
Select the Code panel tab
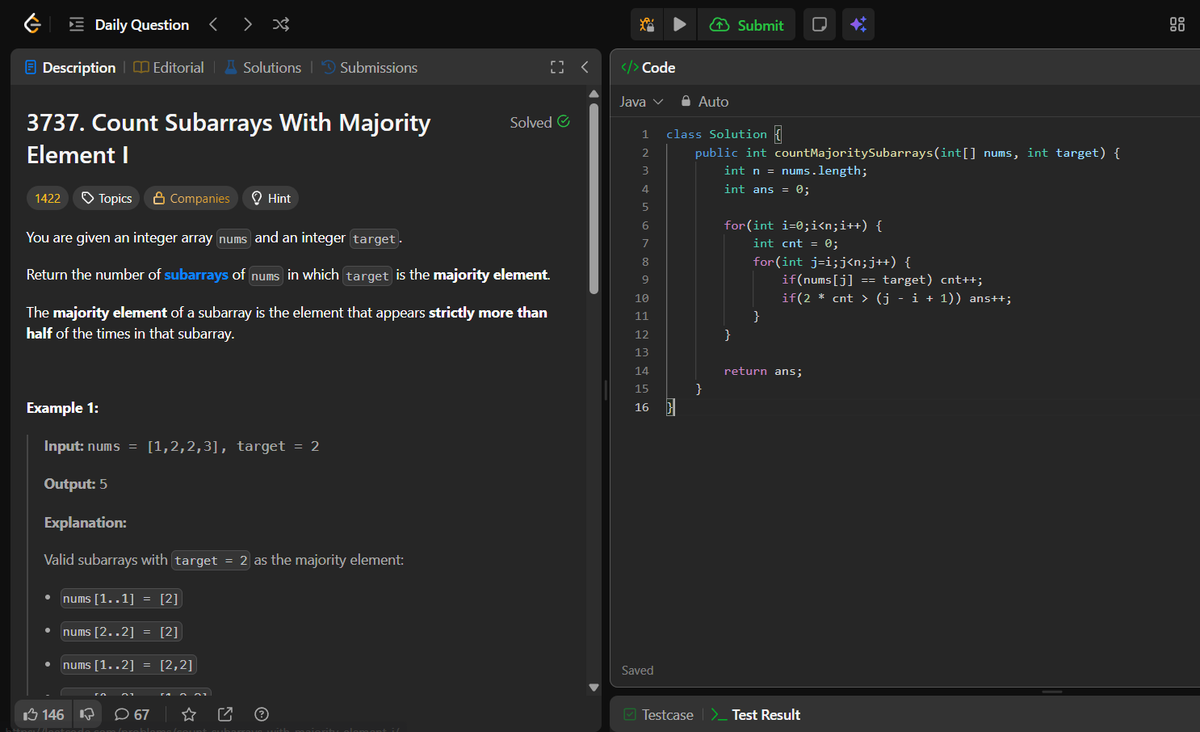648,67
